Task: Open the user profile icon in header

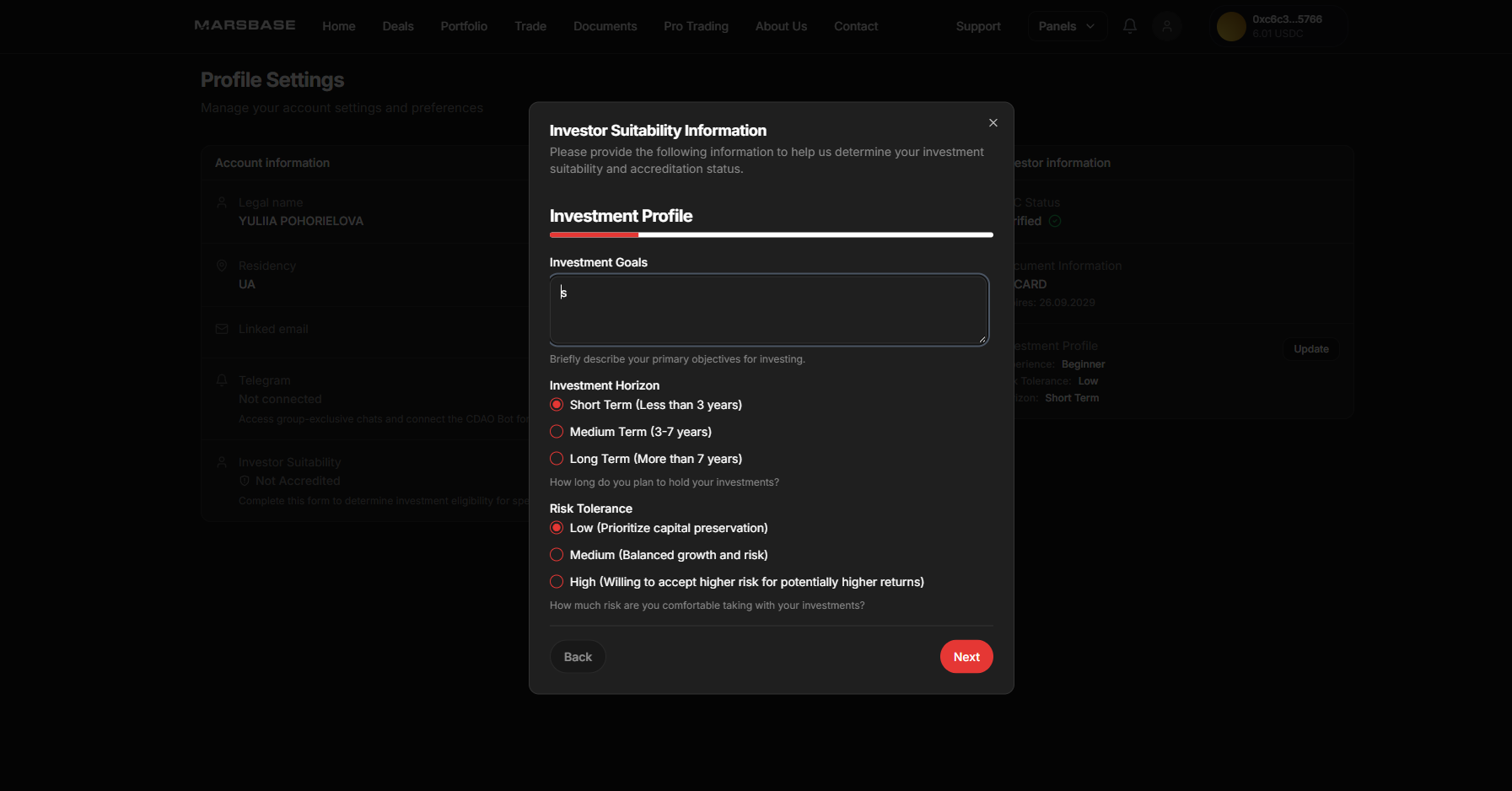Action: pos(1167,26)
